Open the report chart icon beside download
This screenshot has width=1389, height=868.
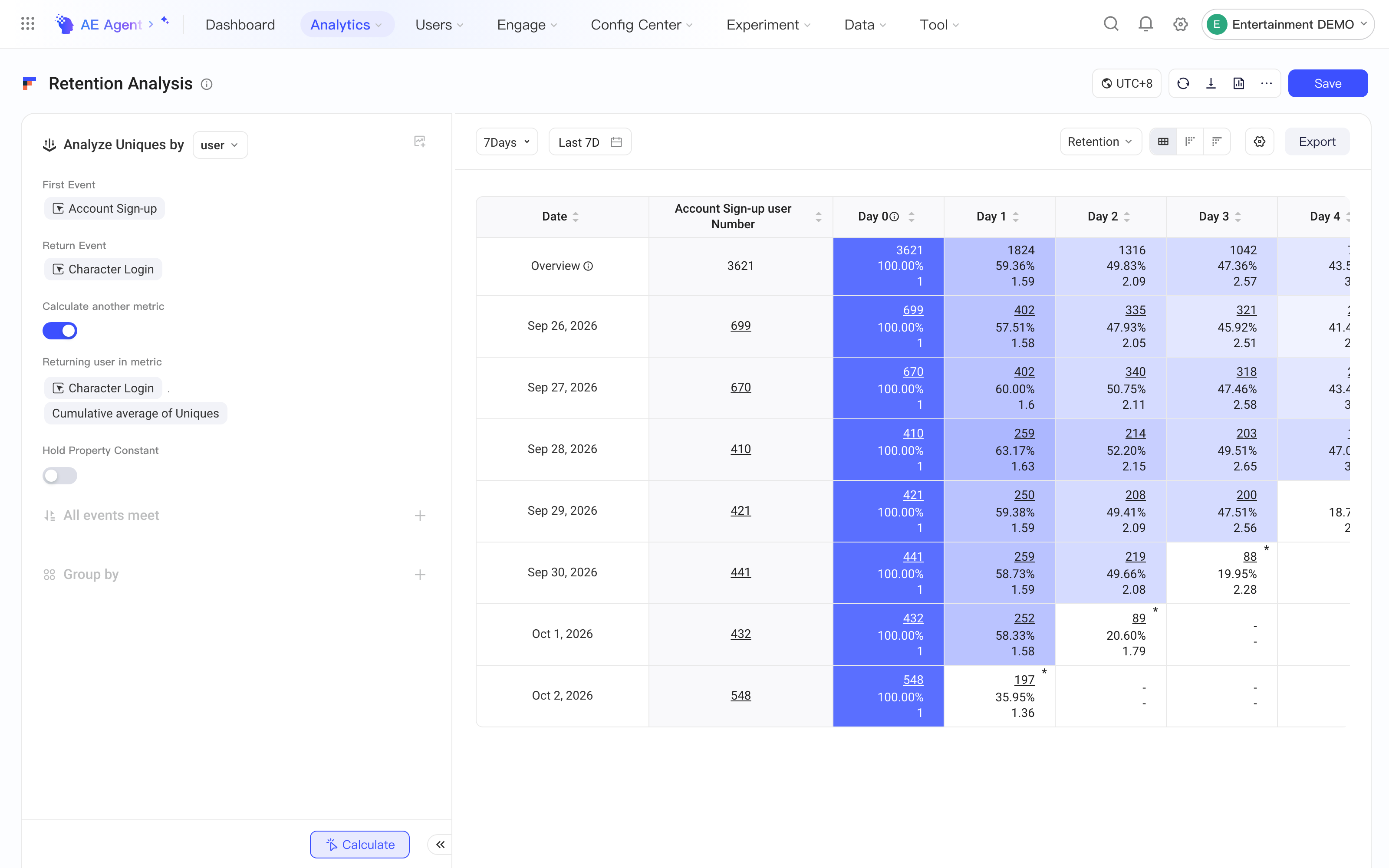pos(1239,84)
